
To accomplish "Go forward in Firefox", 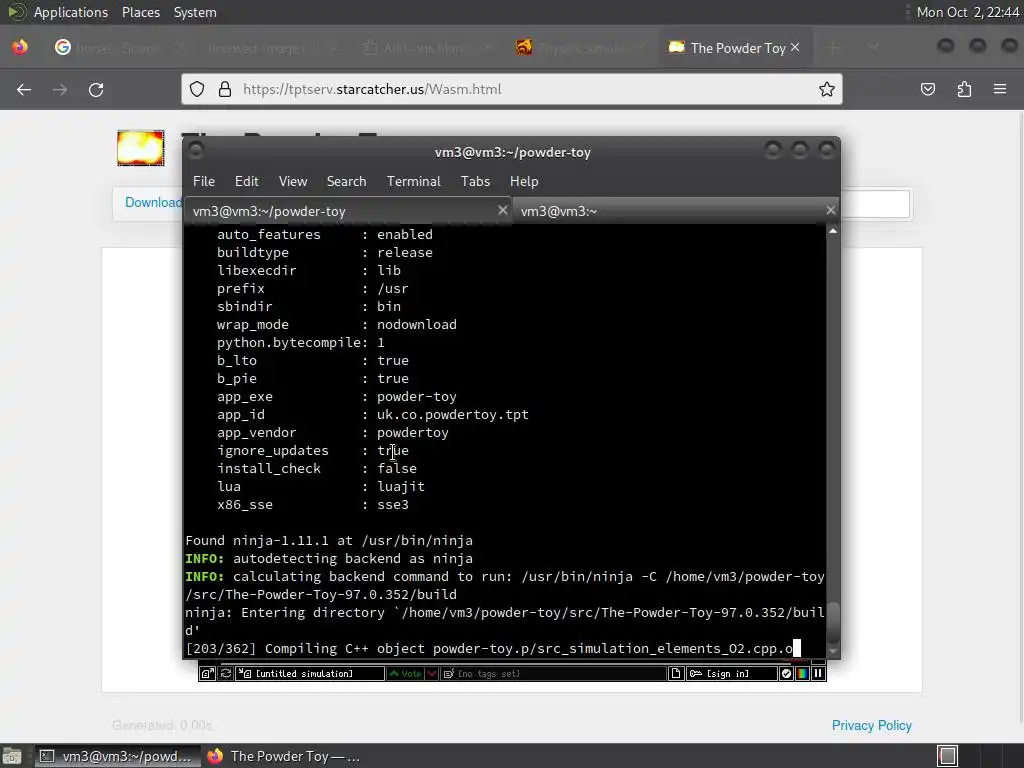I will pyautogui.click(x=60, y=89).
